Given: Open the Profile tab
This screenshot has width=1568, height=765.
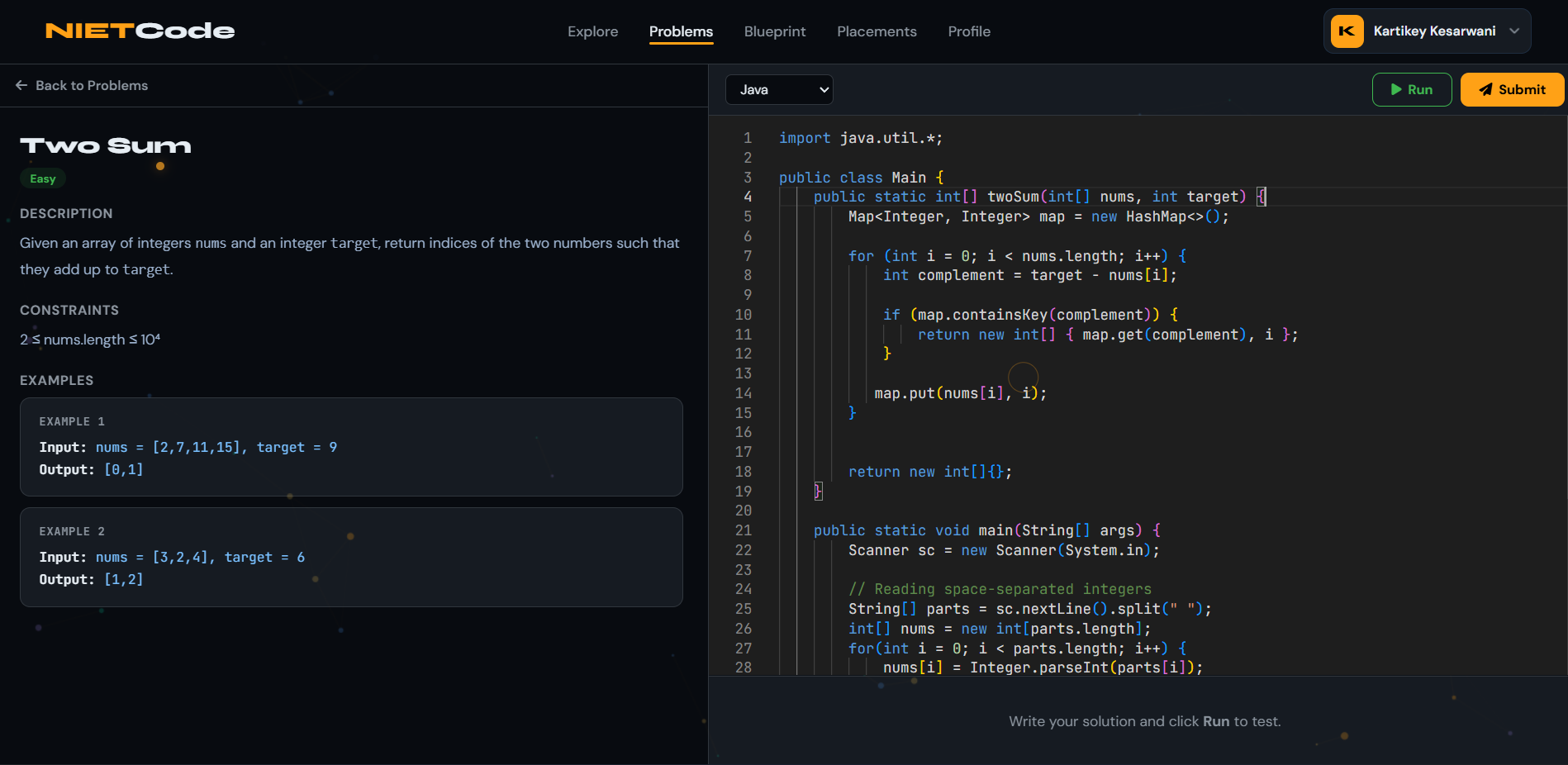Looking at the screenshot, I should [969, 31].
